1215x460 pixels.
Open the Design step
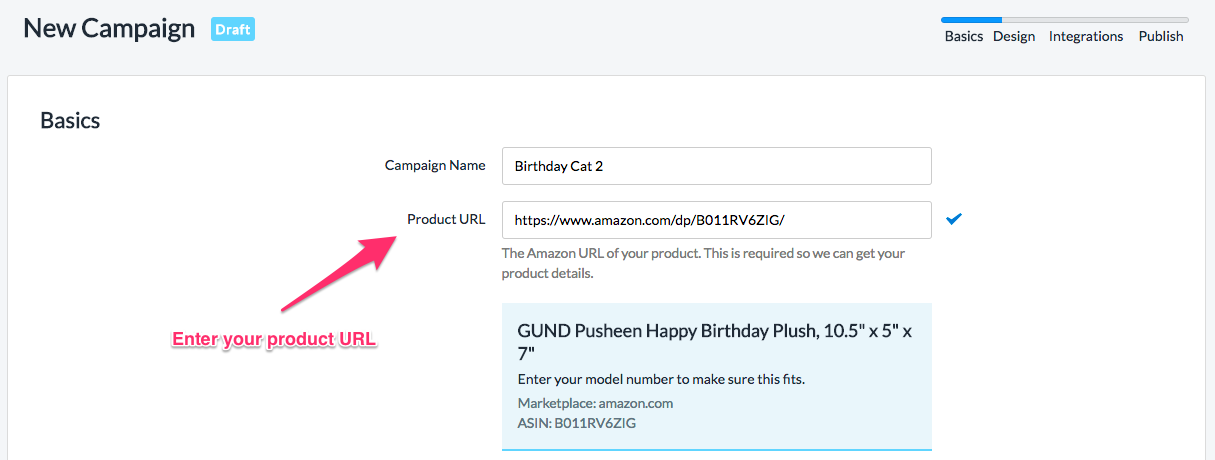click(x=1014, y=36)
